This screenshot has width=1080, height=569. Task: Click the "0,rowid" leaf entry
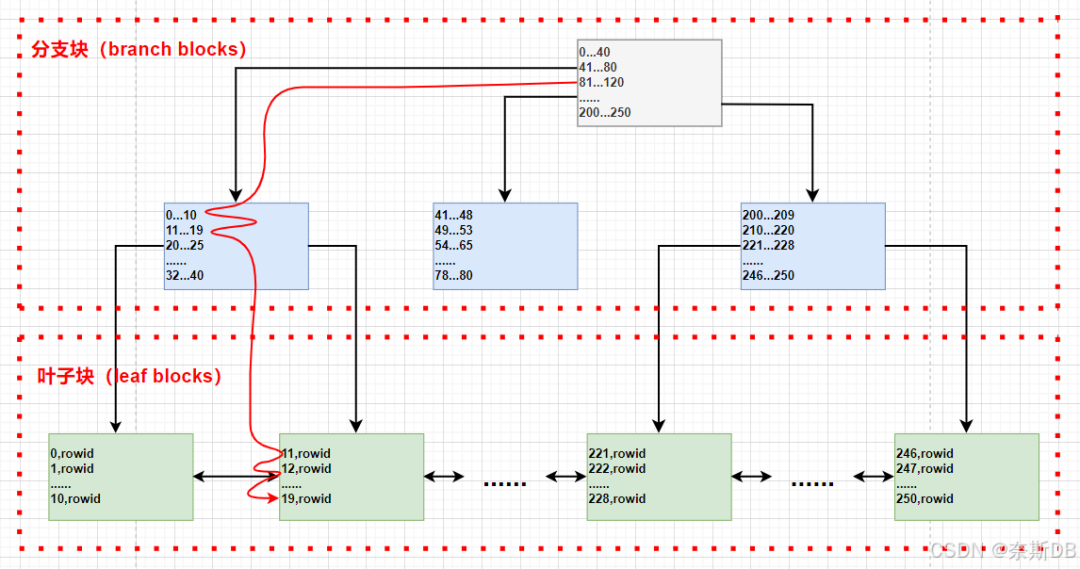click(x=72, y=454)
